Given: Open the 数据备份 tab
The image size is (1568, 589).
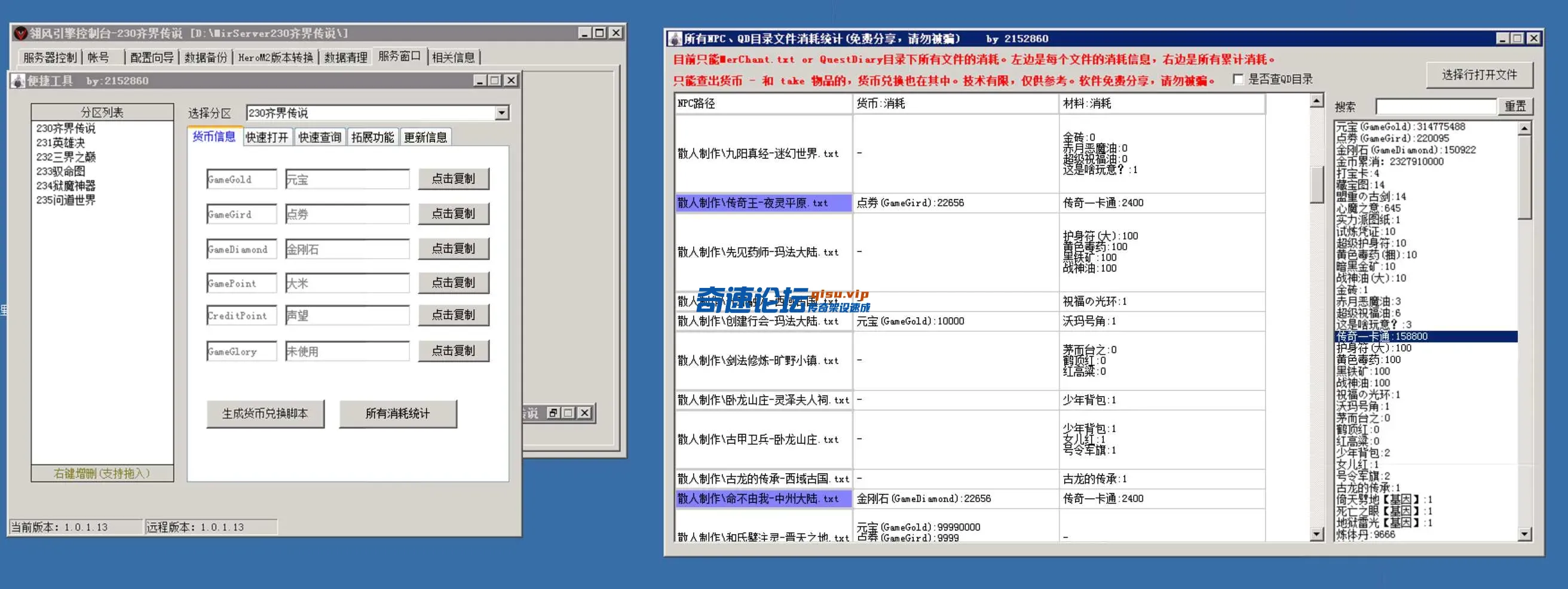Looking at the screenshot, I should [x=206, y=57].
